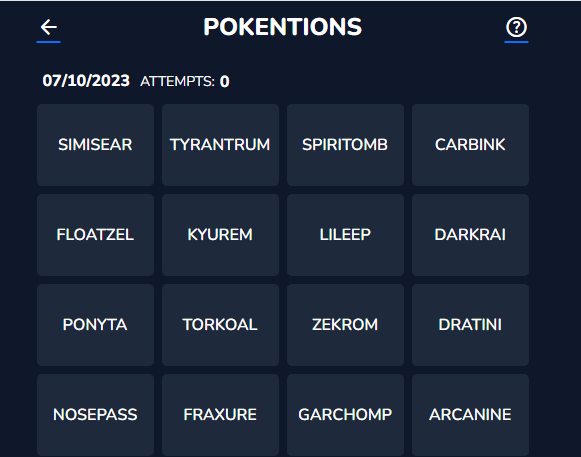The image size is (581, 457).
Task: Pick the SPIRITOMB tile
Action: [345, 145]
